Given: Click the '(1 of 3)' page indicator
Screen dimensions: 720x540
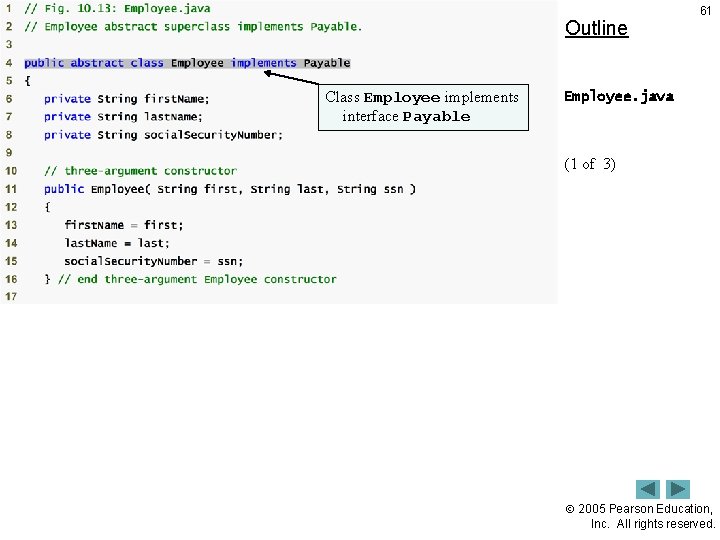Looking at the screenshot, I should 590,164.
